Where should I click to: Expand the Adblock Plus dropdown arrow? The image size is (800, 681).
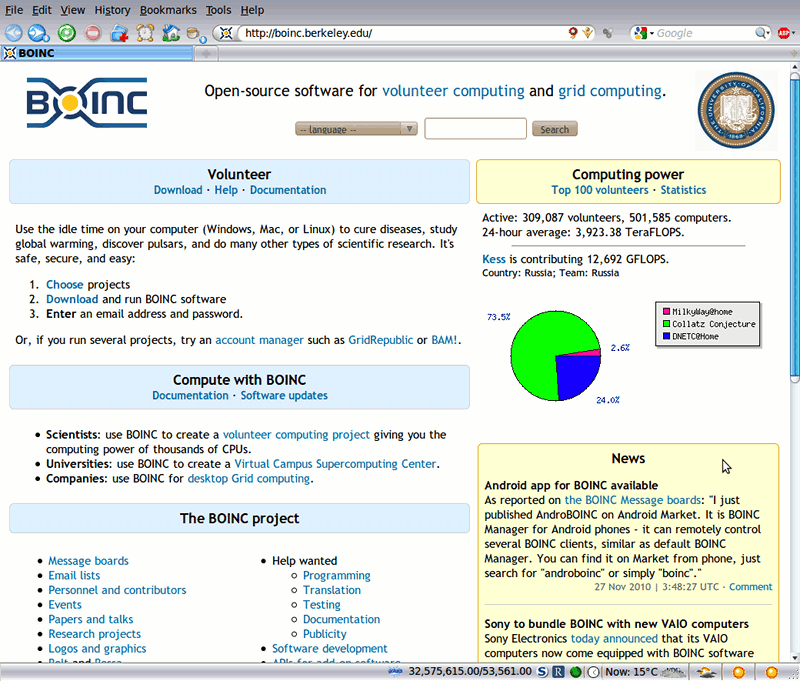point(795,33)
